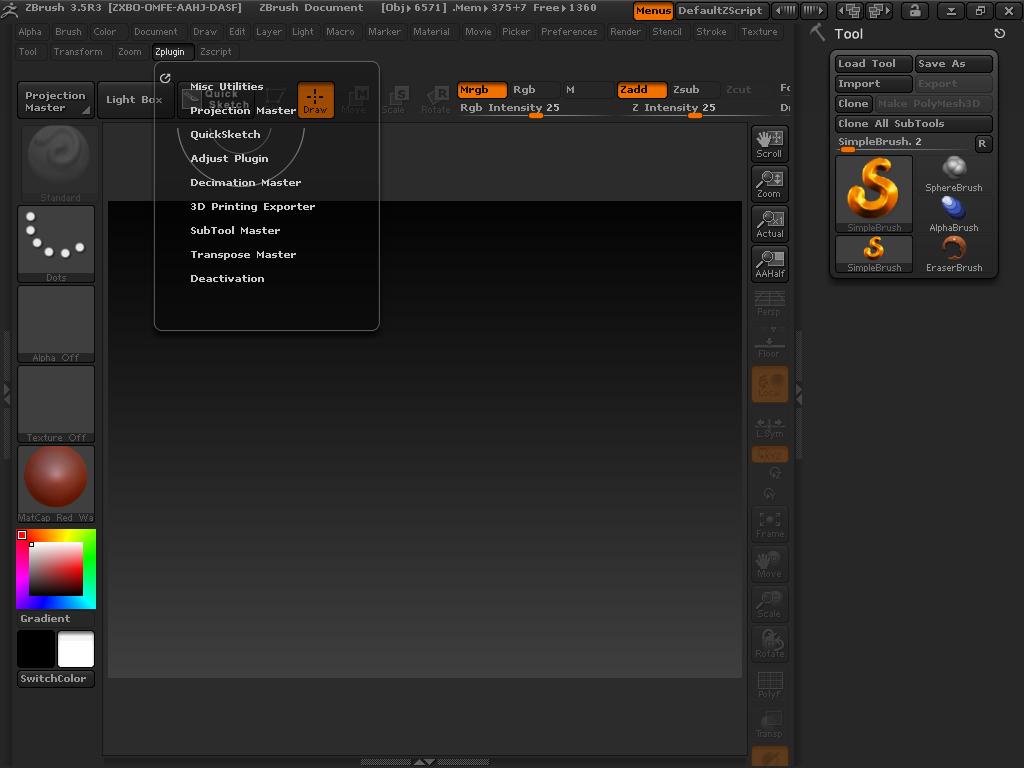The width and height of the screenshot is (1024, 768).
Task: Click the Clone All SubTools button
Action: pyautogui.click(x=914, y=123)
